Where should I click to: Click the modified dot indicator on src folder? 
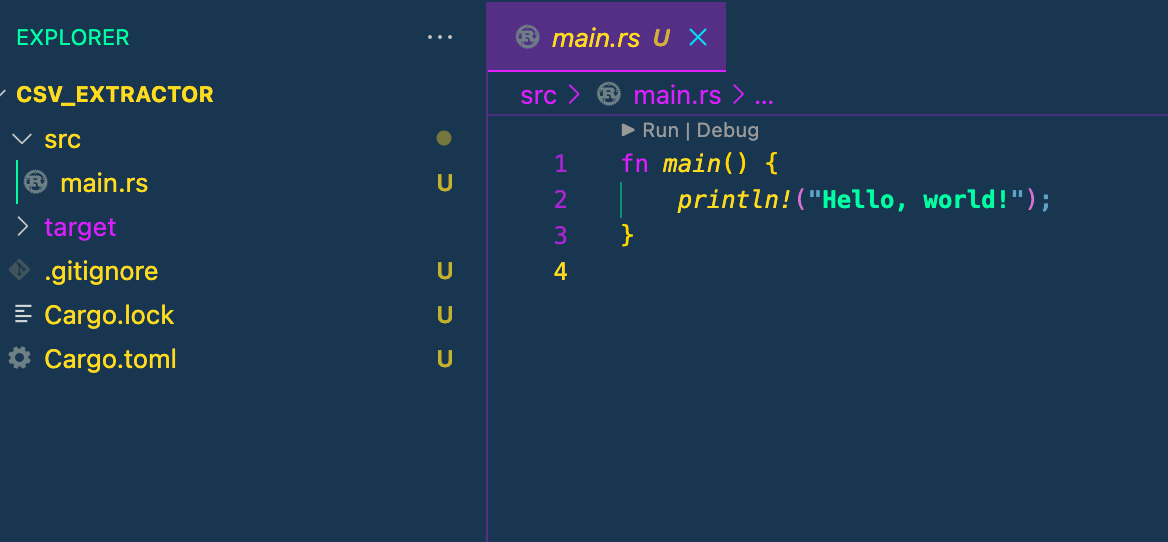[x=444, y=139]
